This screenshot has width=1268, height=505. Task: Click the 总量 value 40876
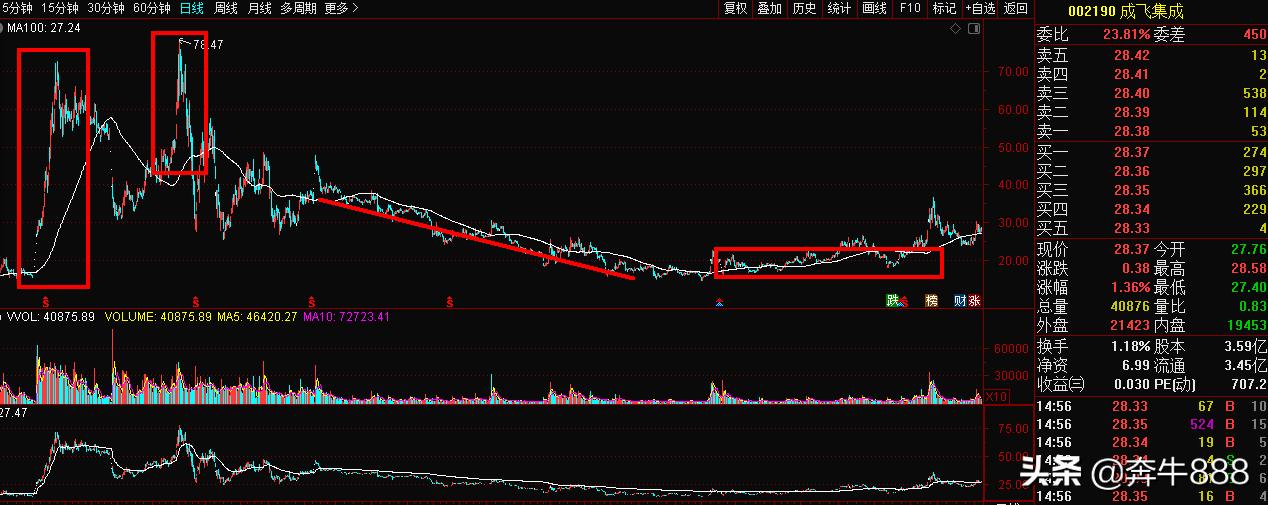tap(1129, 306)
